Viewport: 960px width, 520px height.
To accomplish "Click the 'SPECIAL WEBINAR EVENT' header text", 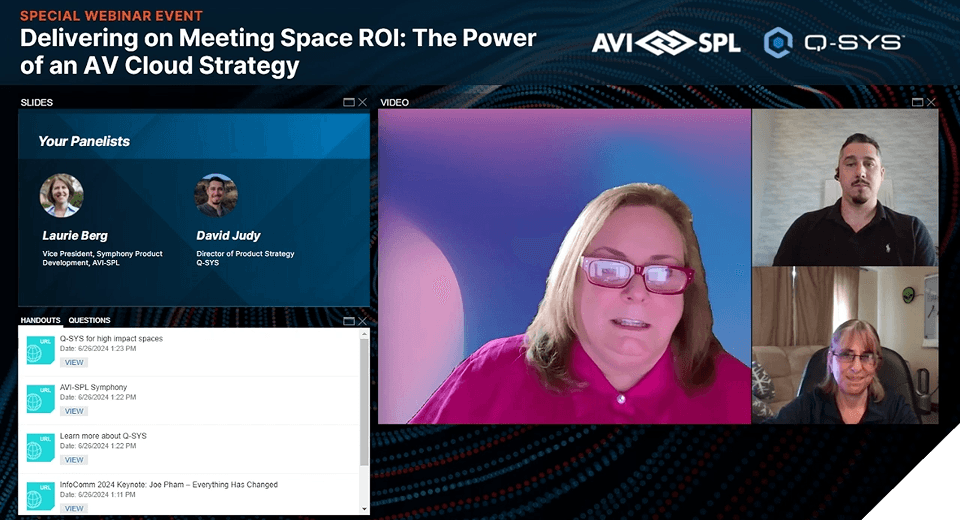I will pyautogui.click(x=111, y=16).
